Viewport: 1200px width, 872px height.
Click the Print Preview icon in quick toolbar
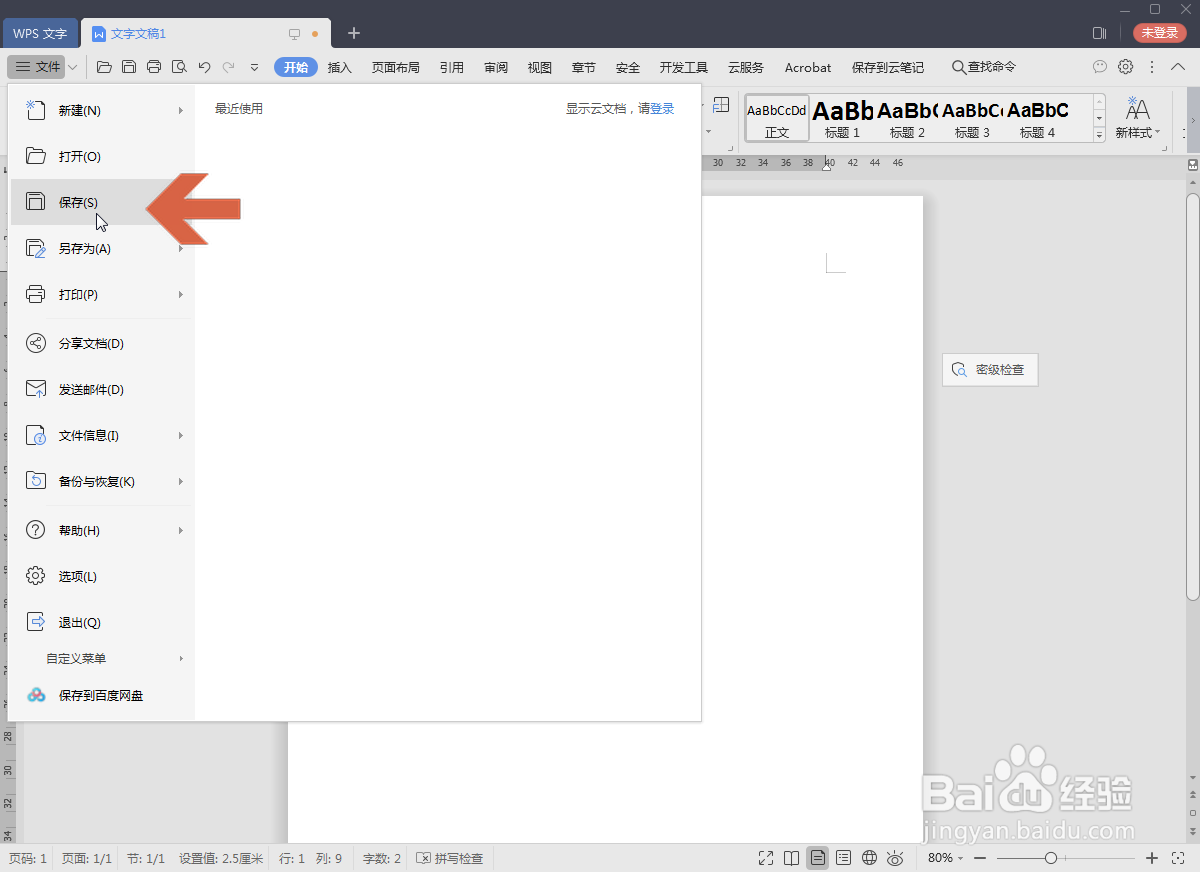pos(179,67)
